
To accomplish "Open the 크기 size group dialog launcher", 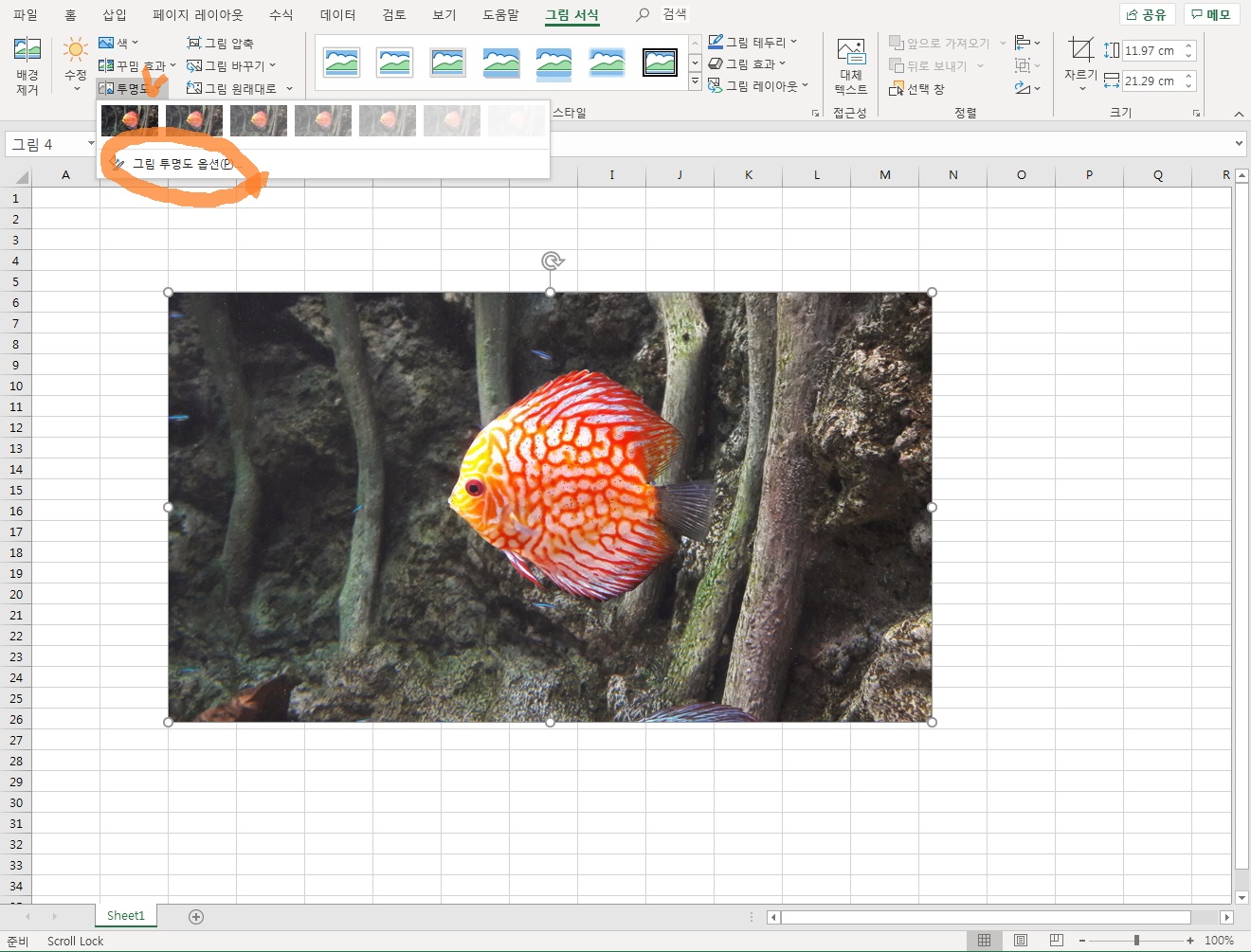I will (x=1196, y=113).
